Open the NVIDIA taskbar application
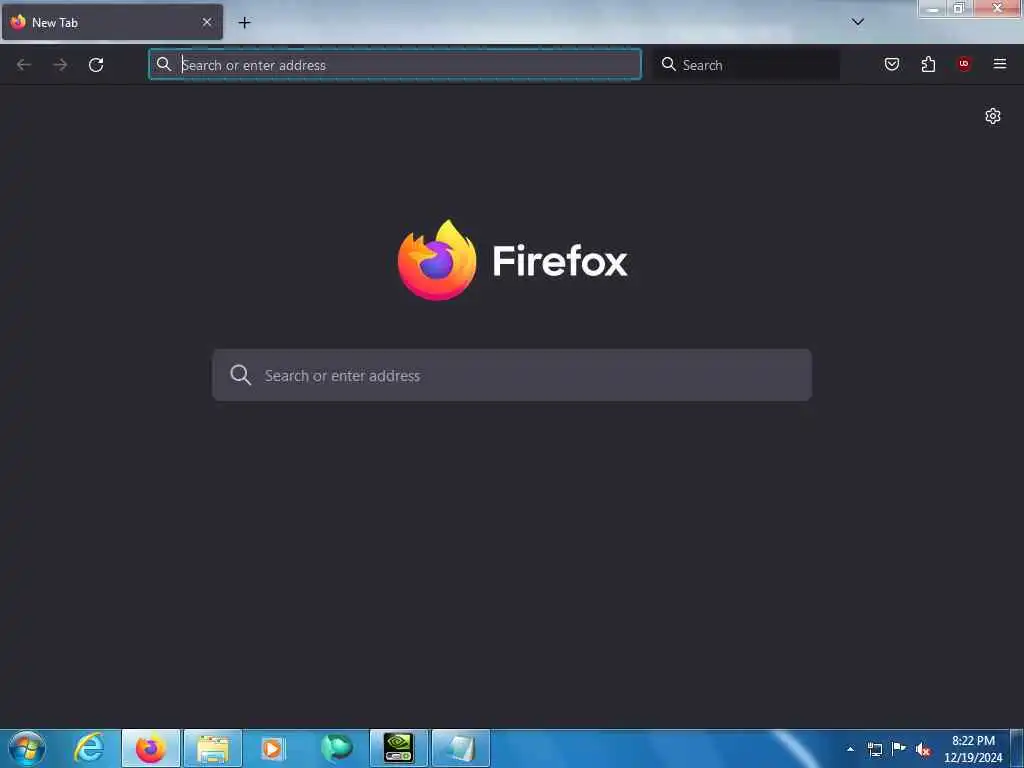 click(398, 748)
